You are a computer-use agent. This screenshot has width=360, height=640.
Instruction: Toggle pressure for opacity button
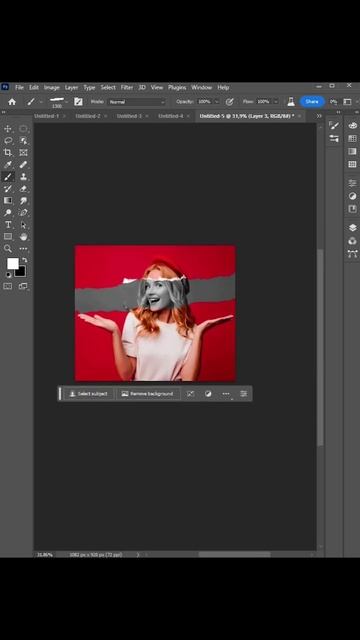(x=229, y=102)
